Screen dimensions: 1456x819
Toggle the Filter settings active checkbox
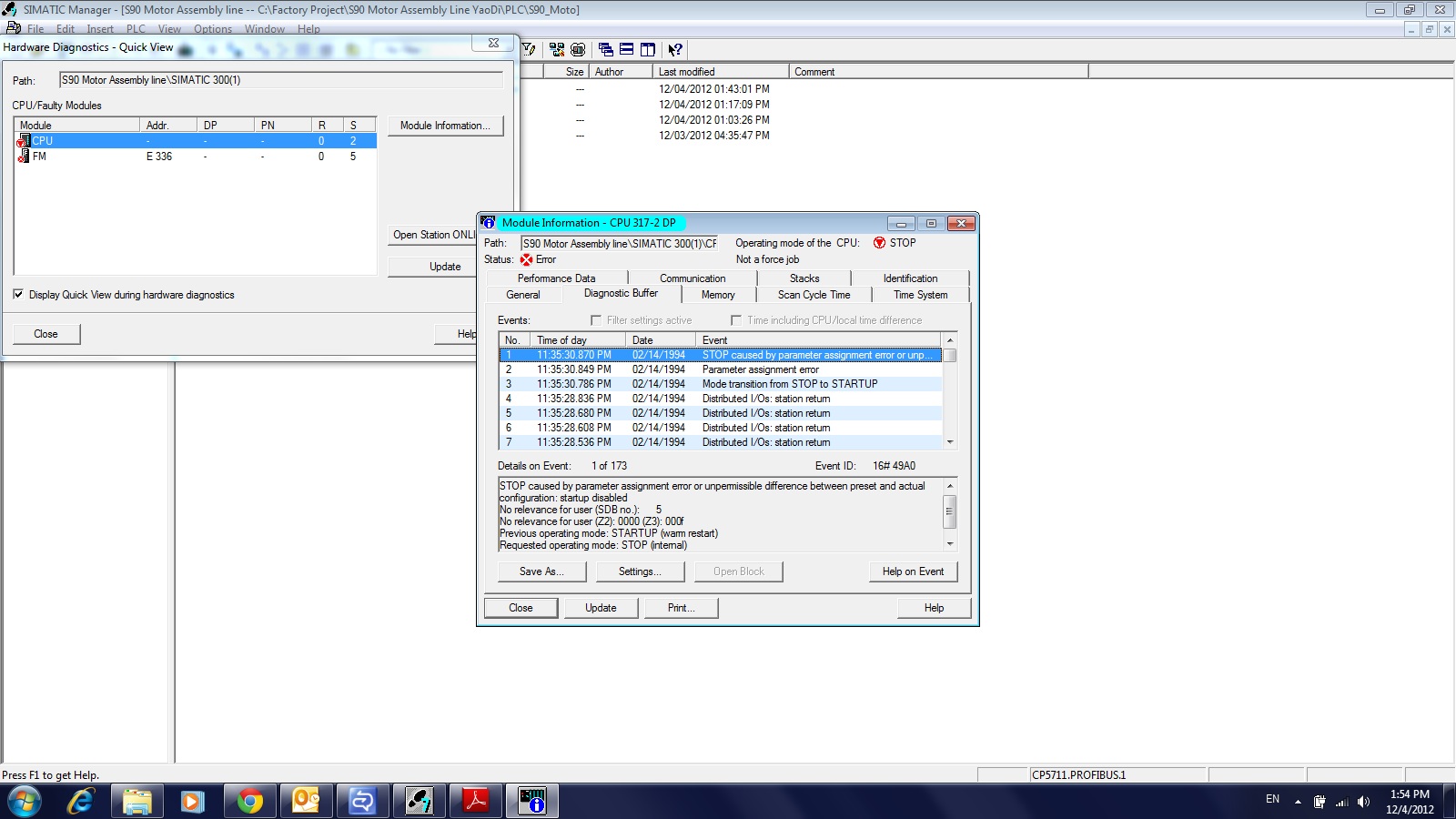[x=596, y=320]
